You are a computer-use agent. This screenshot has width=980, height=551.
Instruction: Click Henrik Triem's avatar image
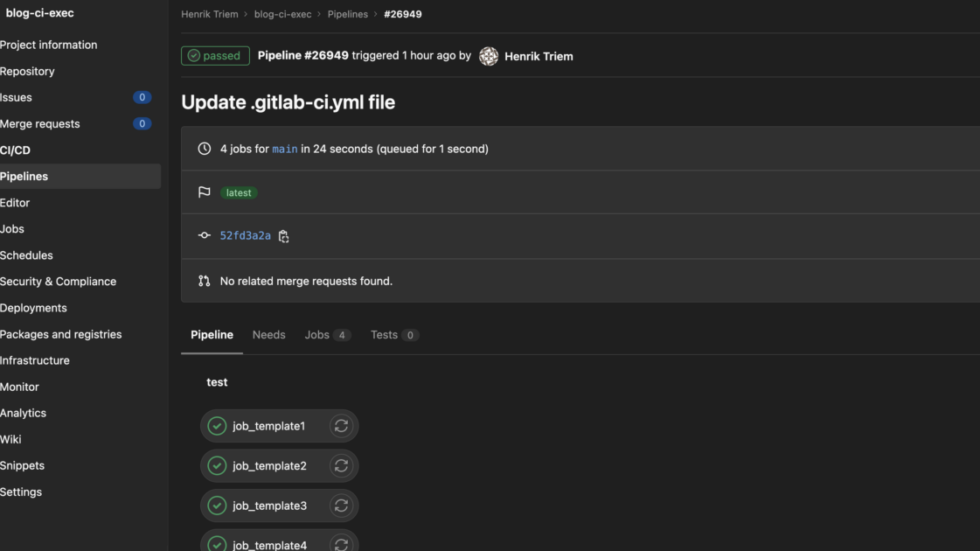[489, 56]
